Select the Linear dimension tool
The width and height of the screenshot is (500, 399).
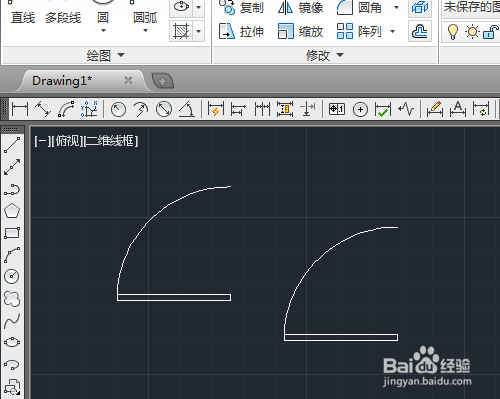click(x=20, y=109)
